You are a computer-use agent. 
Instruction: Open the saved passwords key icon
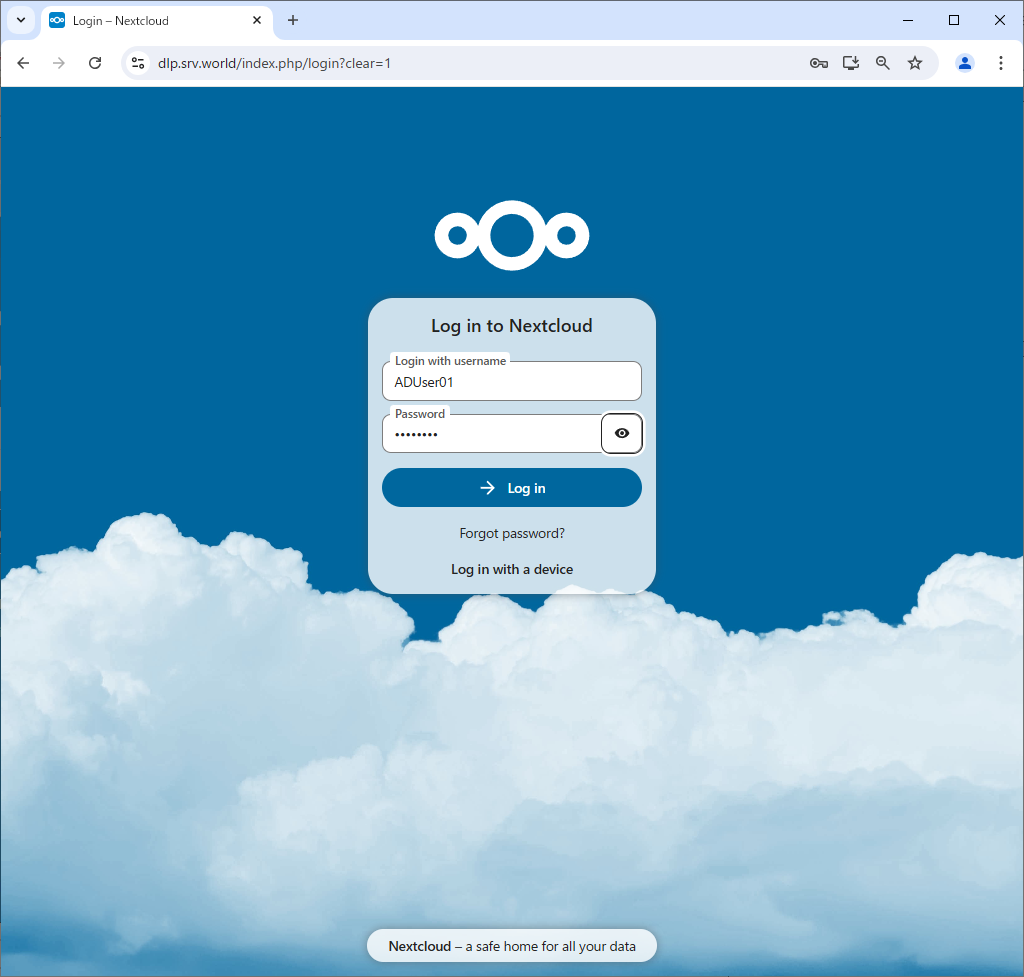click(x=818, y=63)
